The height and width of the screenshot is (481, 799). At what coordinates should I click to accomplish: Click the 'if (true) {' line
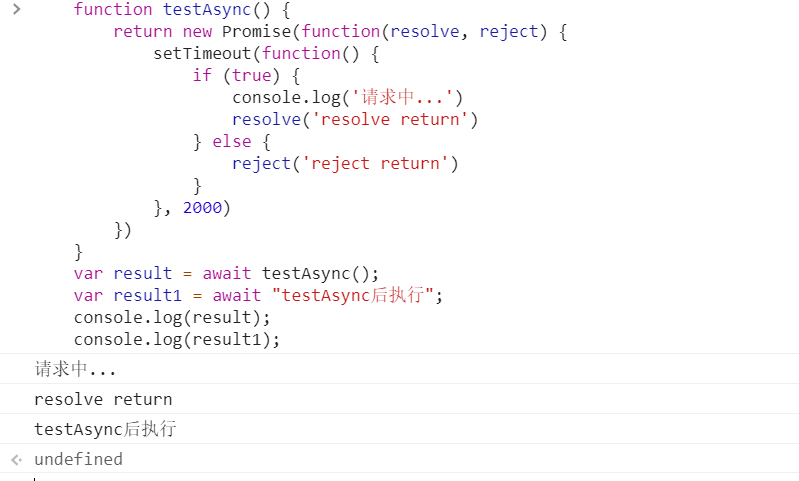click(x=246, y=75)
